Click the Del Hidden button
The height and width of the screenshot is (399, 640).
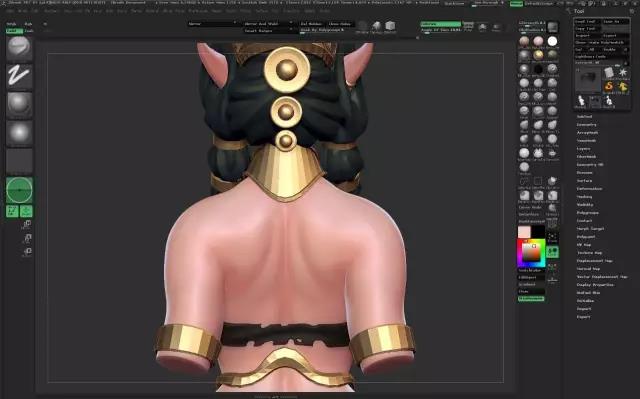312,24
